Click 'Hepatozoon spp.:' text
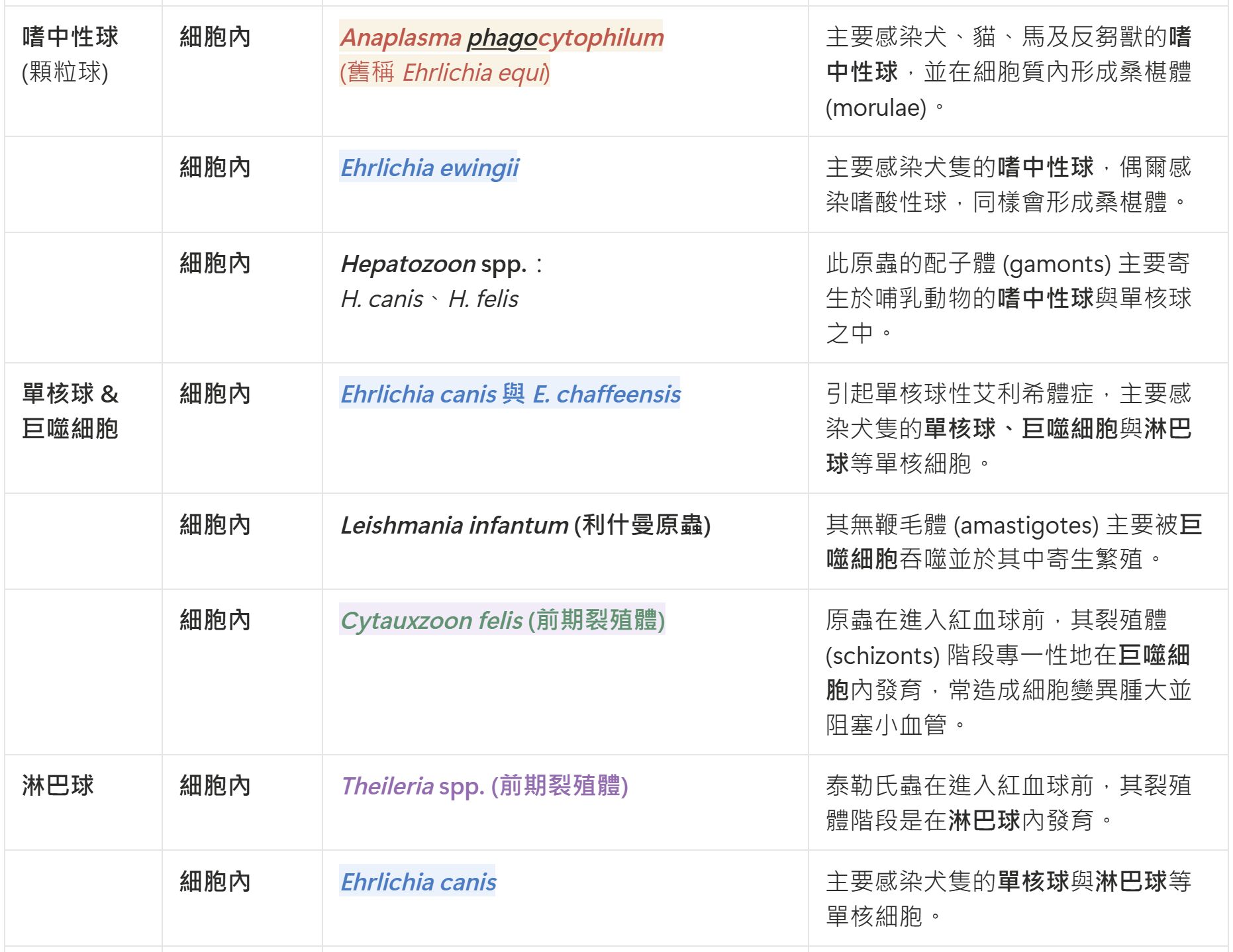1233x952 pixels. click(442, 264)
